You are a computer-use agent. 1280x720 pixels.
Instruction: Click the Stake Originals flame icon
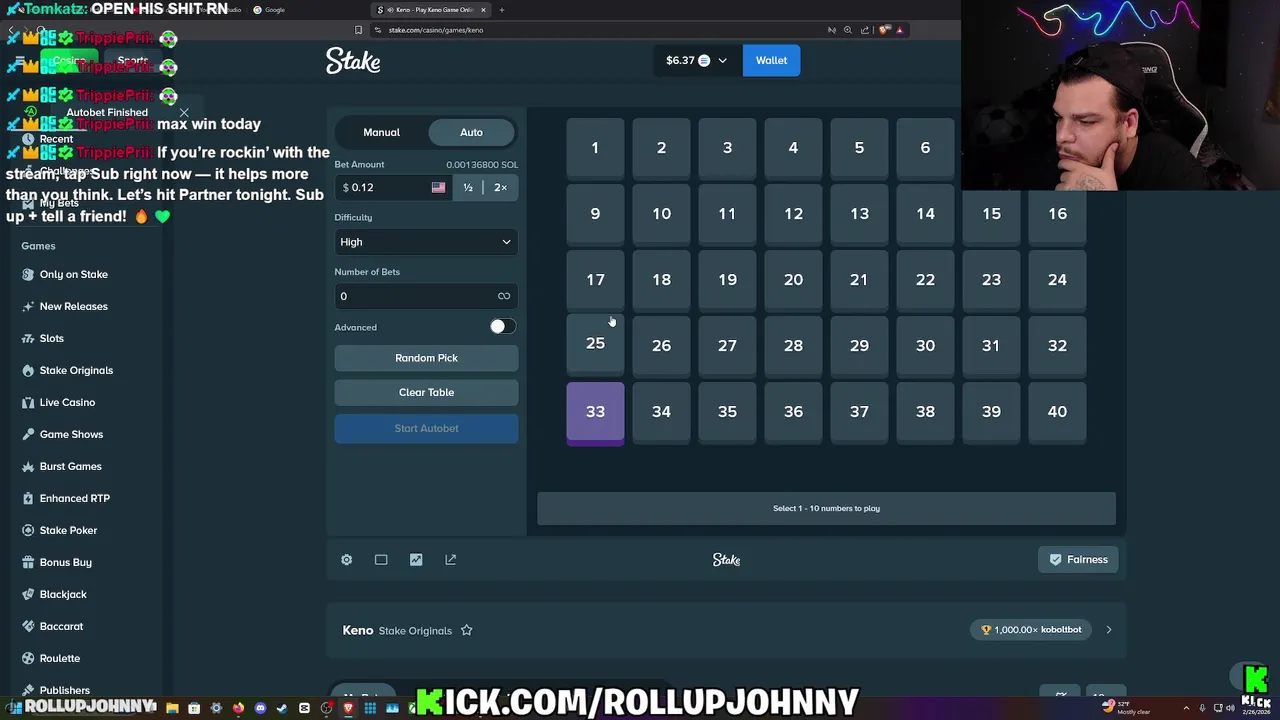28,370
